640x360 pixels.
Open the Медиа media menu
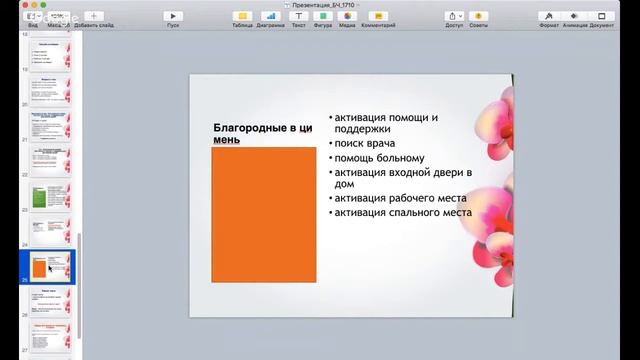347,16
